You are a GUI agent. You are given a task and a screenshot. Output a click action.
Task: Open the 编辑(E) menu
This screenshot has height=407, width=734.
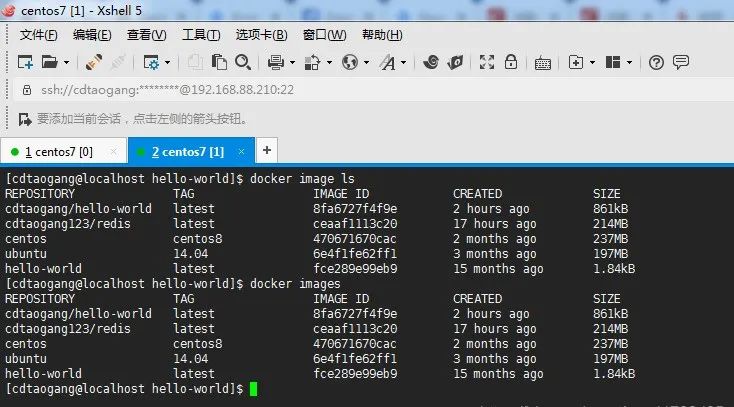click(92, 35)
